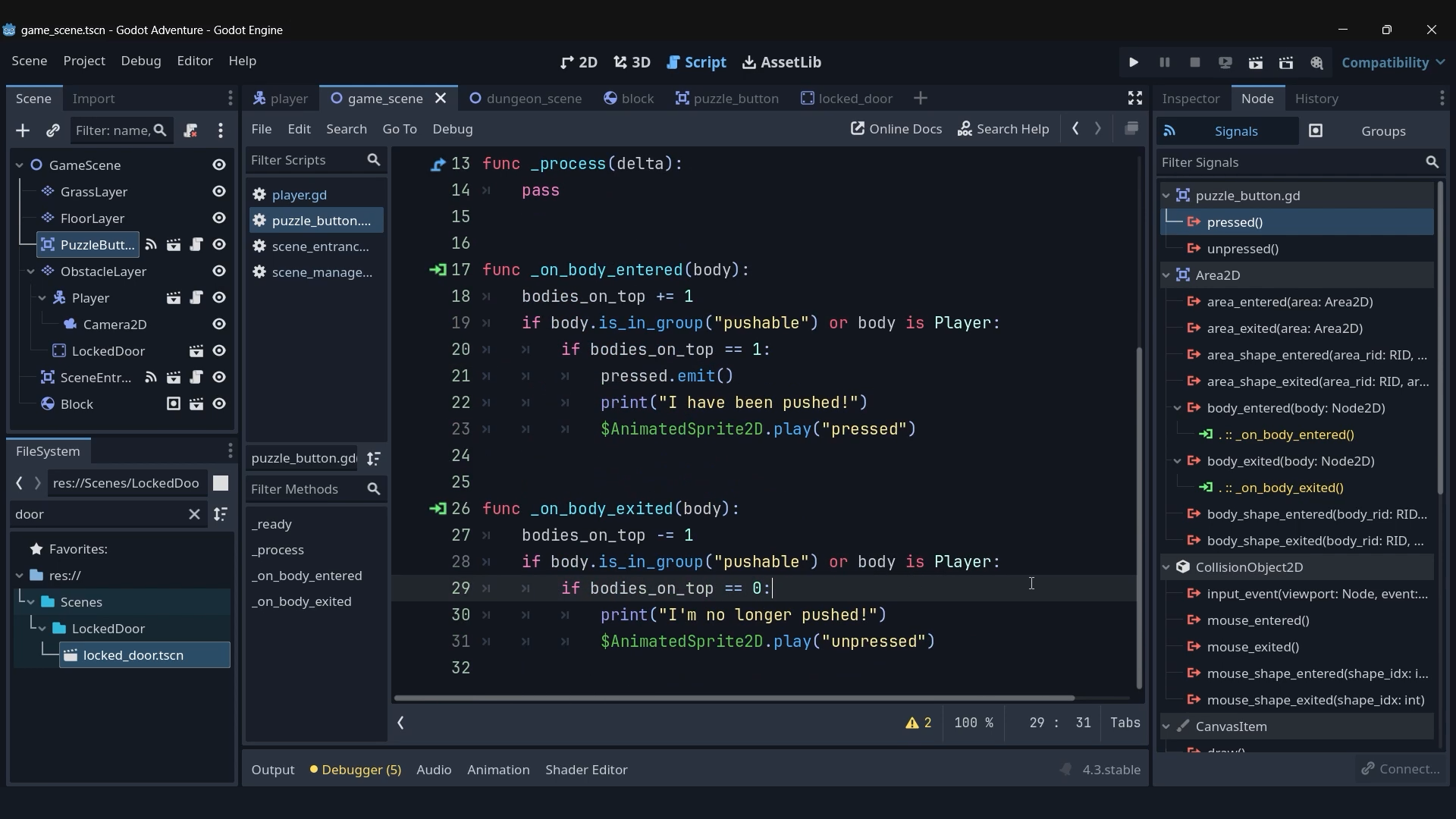
Task: Run a specific scene icon
Action: (x=1286, y=62)
